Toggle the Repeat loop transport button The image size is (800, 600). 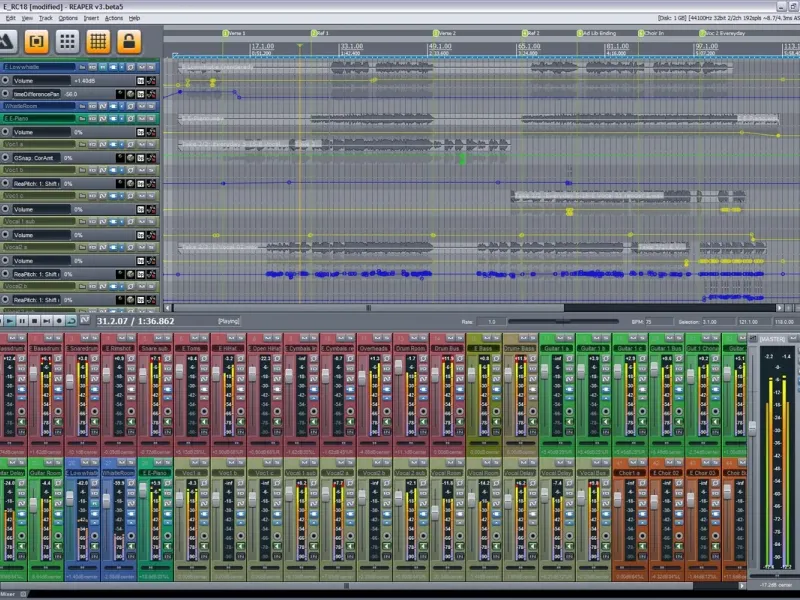(71, 321)
